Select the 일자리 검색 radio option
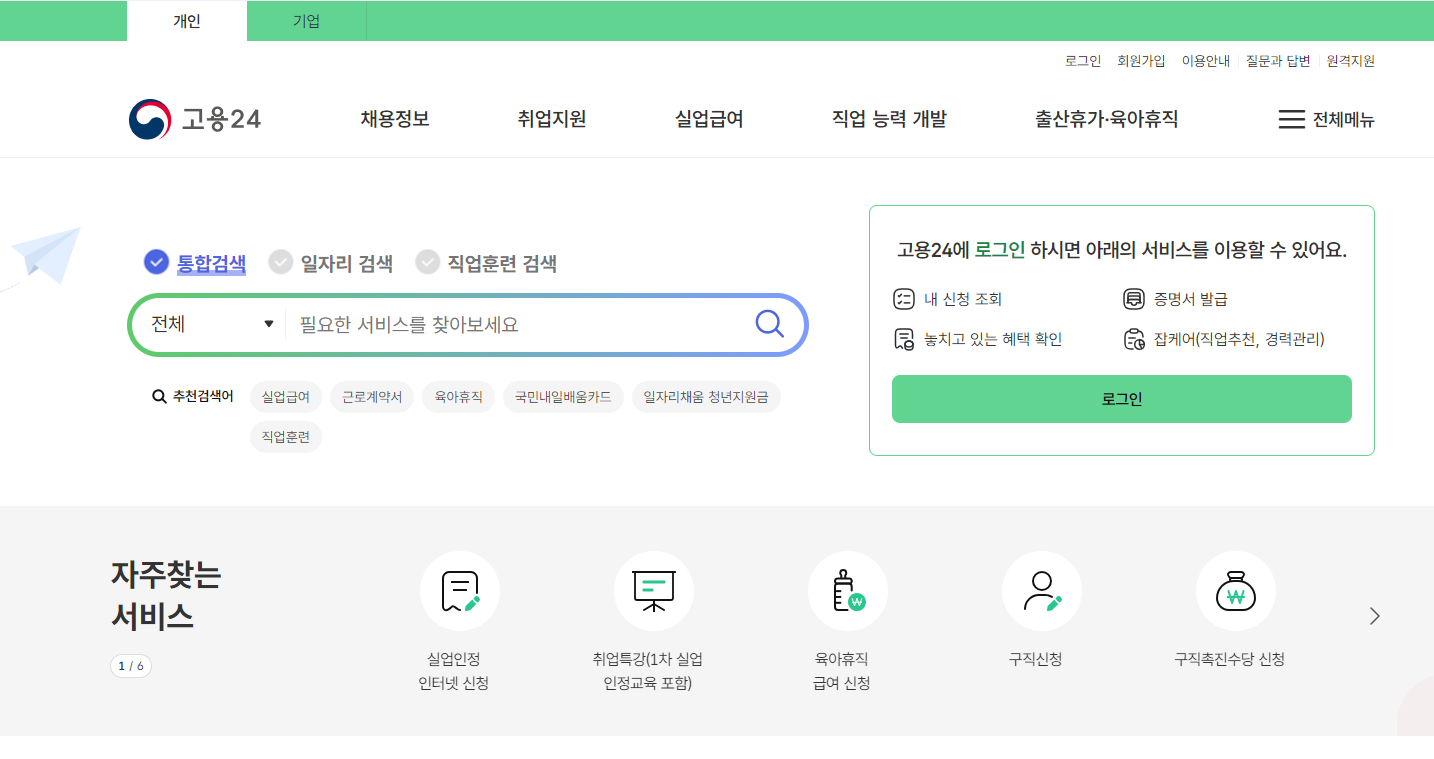The image size is (1434, 759). coord(281,262)
